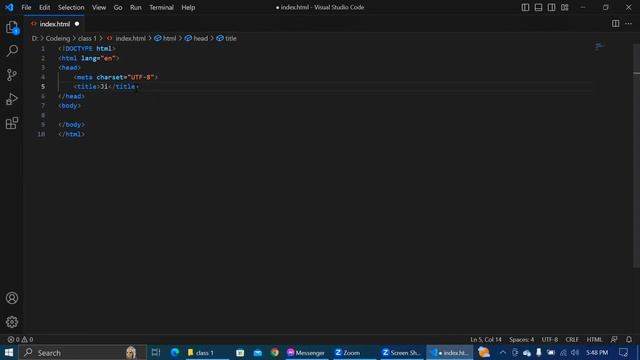640x360 pixels.
Task: Open the Search view in activity bar
Action: pyautogui.click(x=12, y=51)
